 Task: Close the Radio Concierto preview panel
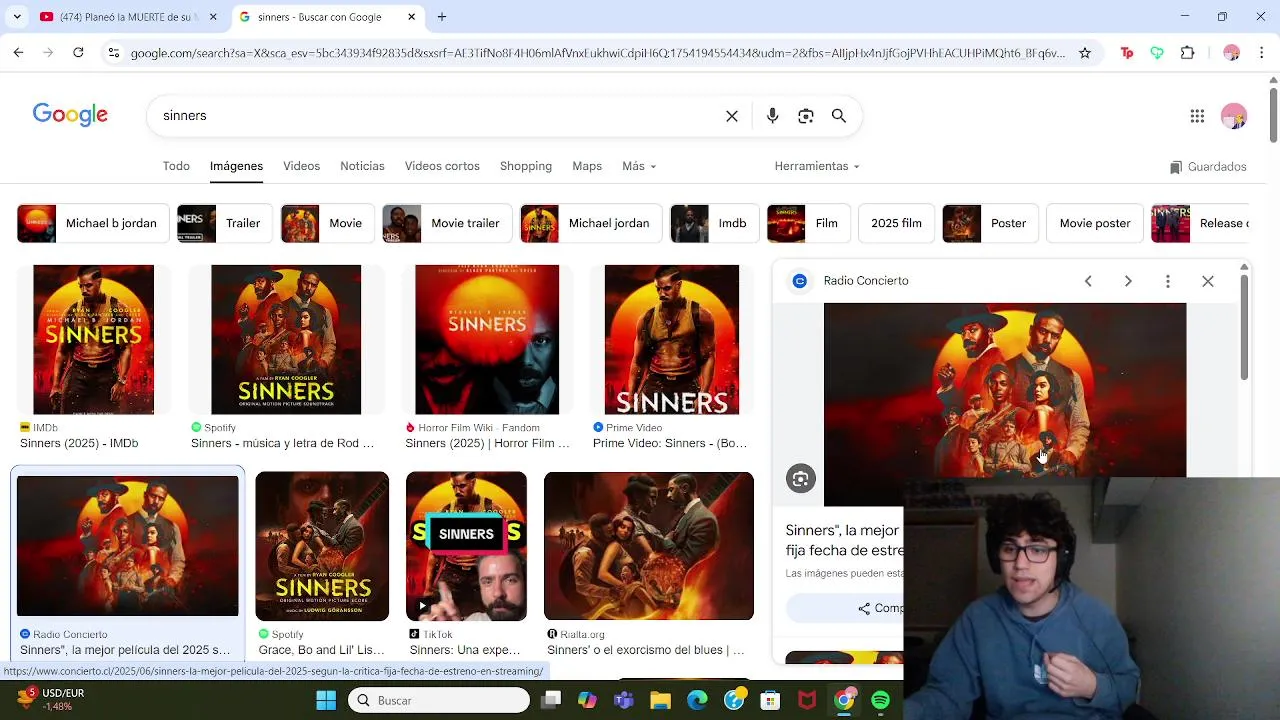pyautogui.click(x=1208, y=281)
